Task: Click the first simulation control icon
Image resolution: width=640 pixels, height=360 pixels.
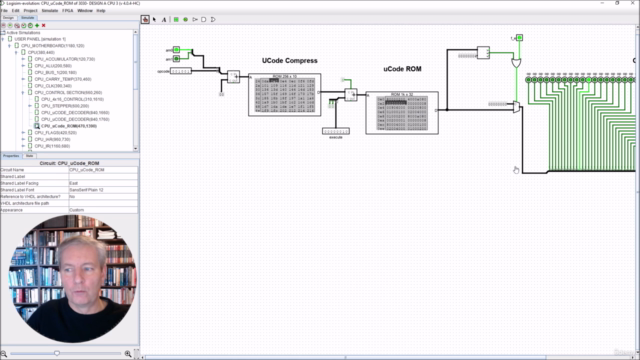Action: 4,25
